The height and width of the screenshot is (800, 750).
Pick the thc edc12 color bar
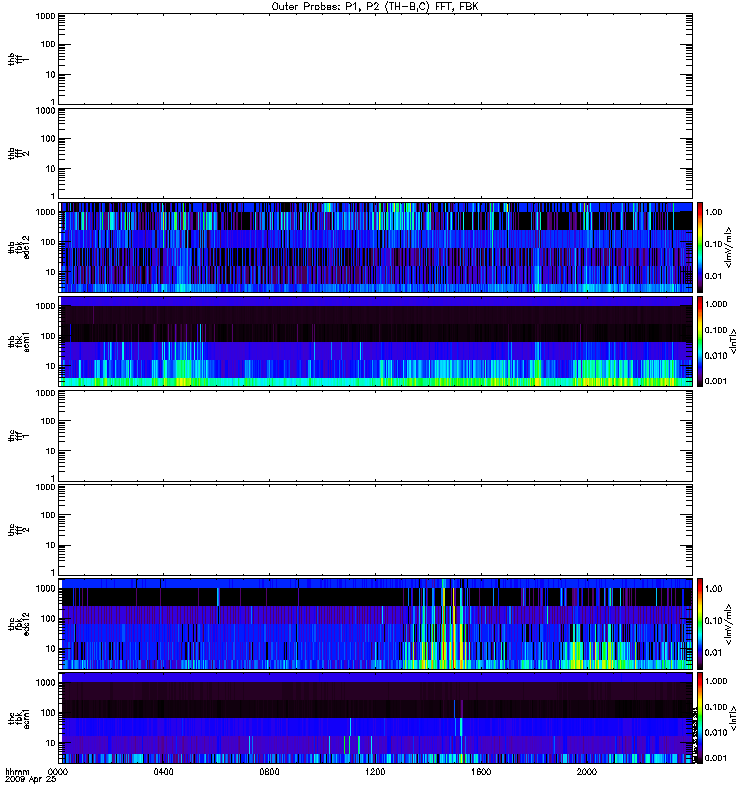(x=700, y=623)
